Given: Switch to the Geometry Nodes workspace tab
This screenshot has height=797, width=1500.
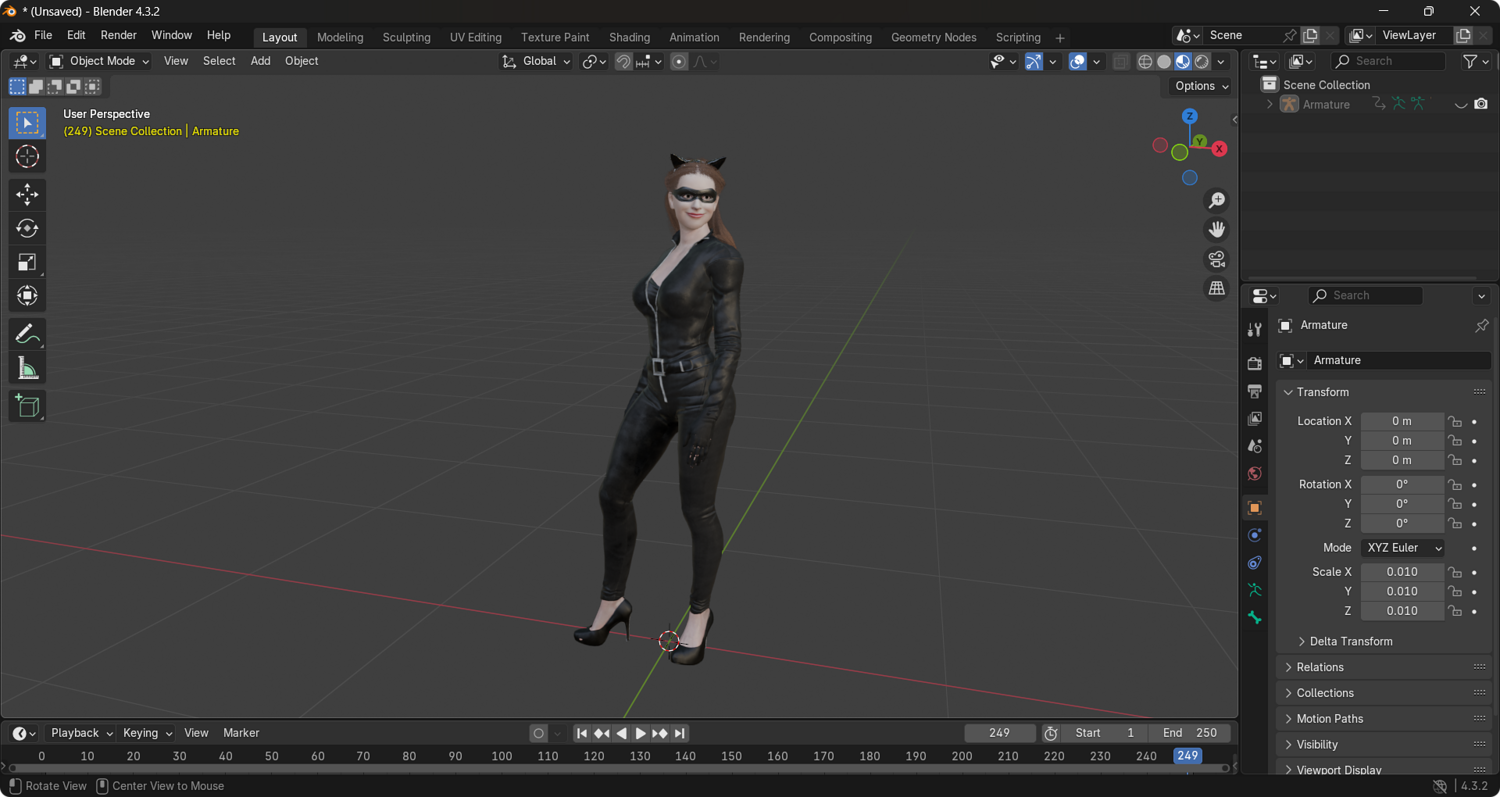Looking at the screenshot, I should tap(933, 37).
